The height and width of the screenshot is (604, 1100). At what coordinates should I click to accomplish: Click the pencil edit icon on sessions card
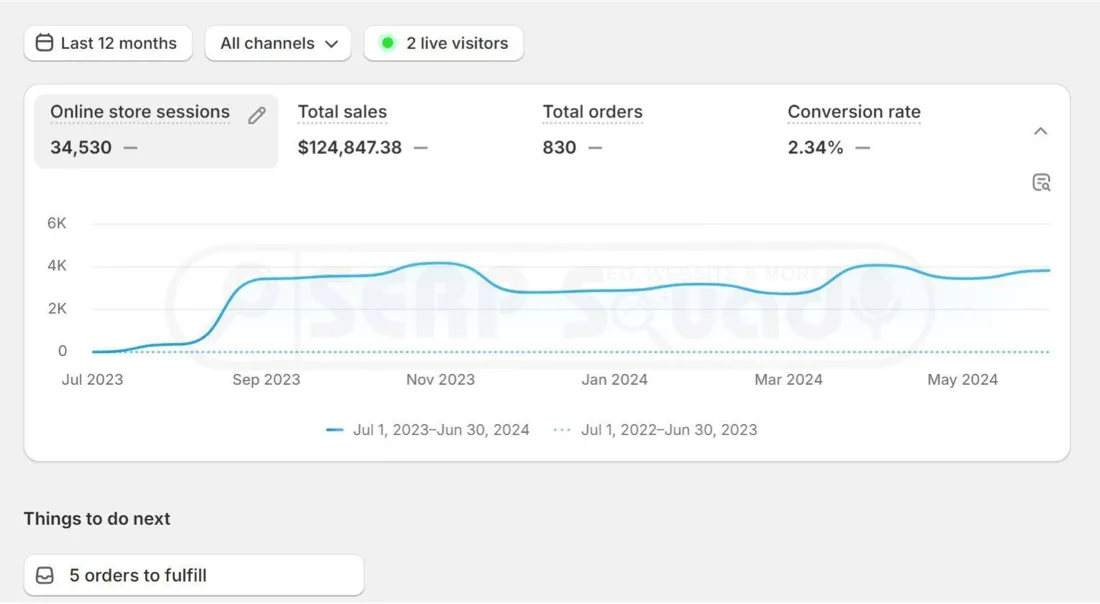pos(257,115)
